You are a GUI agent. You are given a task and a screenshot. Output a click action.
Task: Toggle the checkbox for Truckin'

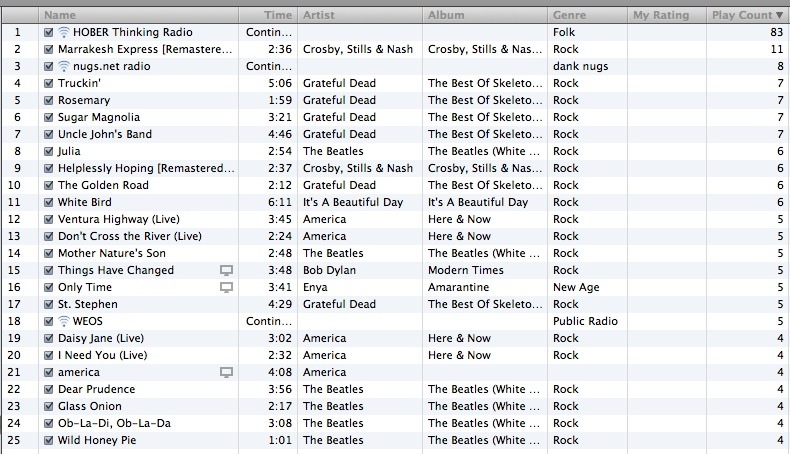click(x=48, y=83)
